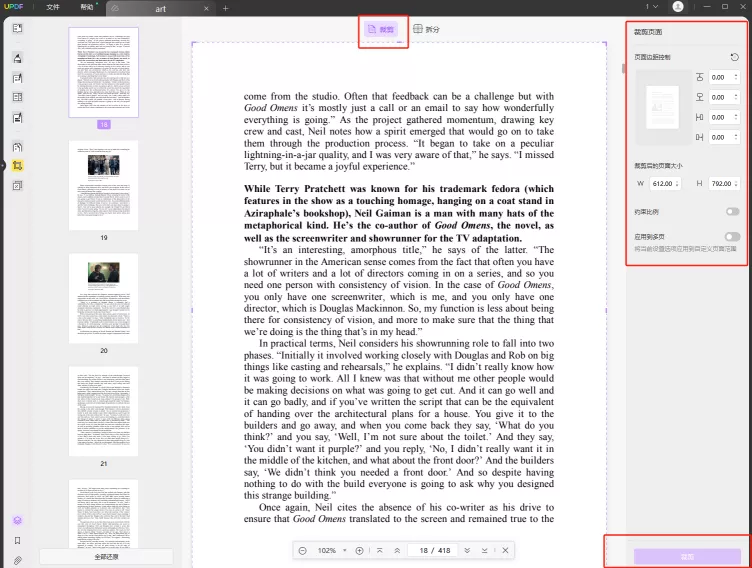Image resolution: width=752 pixels, height=568 pixels.
Task: Select the Crop mode tab at top
Action: click(x=381, y=29)
